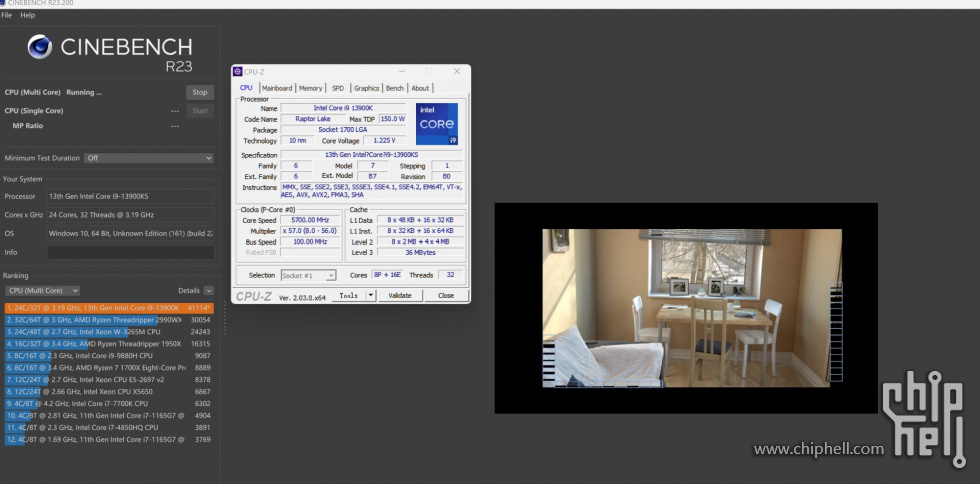Switch to the SPD tab in CPU-Z
980x484 pixels.
[x=338, y=88]
